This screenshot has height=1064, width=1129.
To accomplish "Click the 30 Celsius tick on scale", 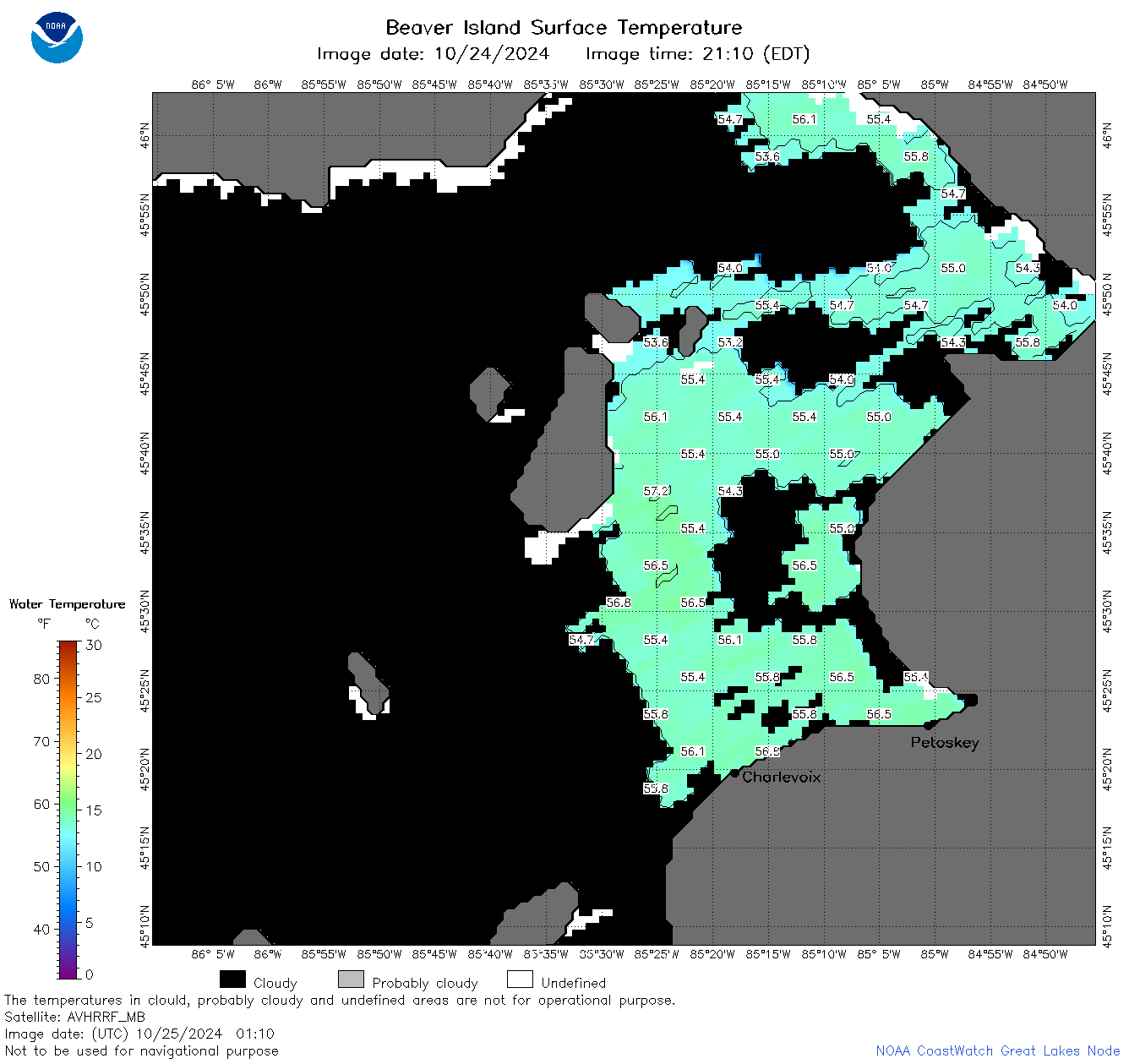I will 94,645.
